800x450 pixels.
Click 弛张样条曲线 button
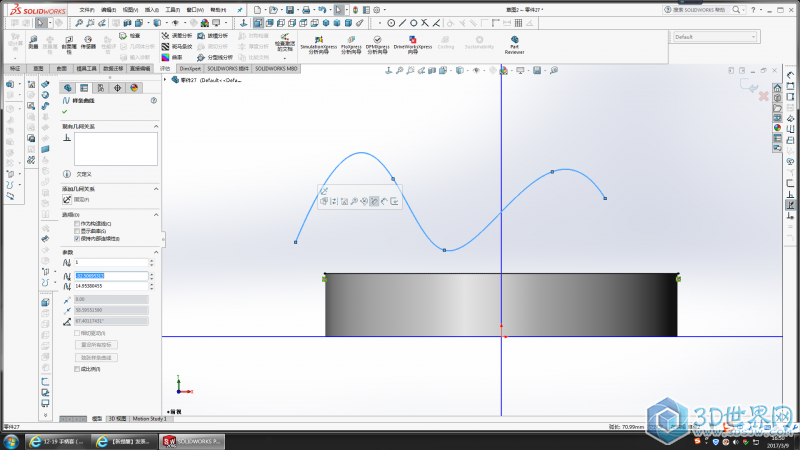[x=96, y=358]
